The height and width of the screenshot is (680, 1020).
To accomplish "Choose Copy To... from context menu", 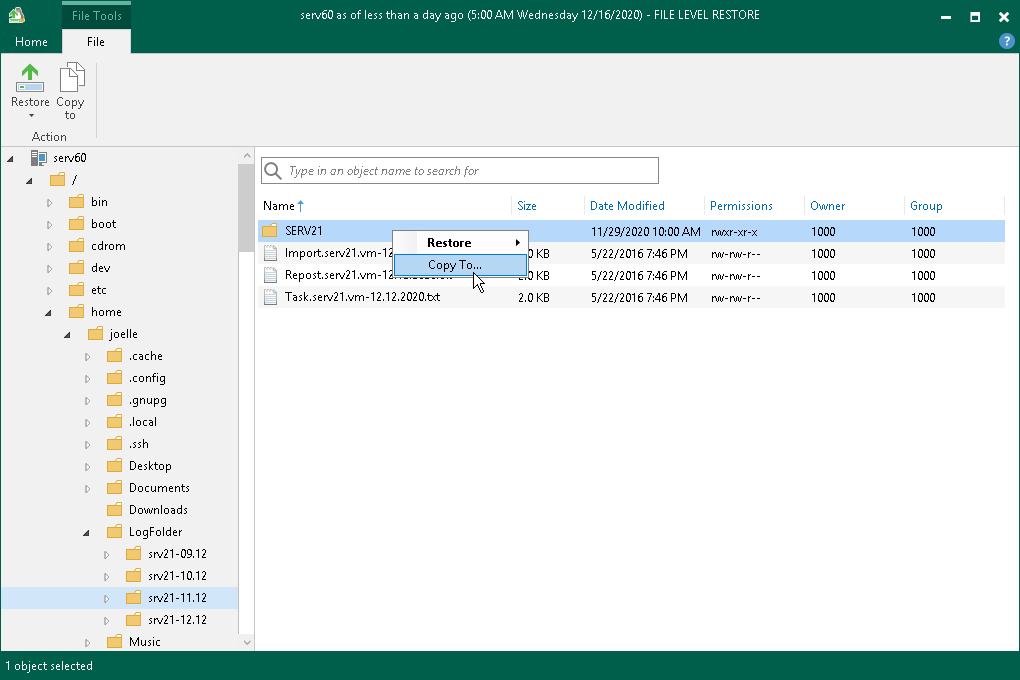I will pyautogui.click(x=455, y=265).
